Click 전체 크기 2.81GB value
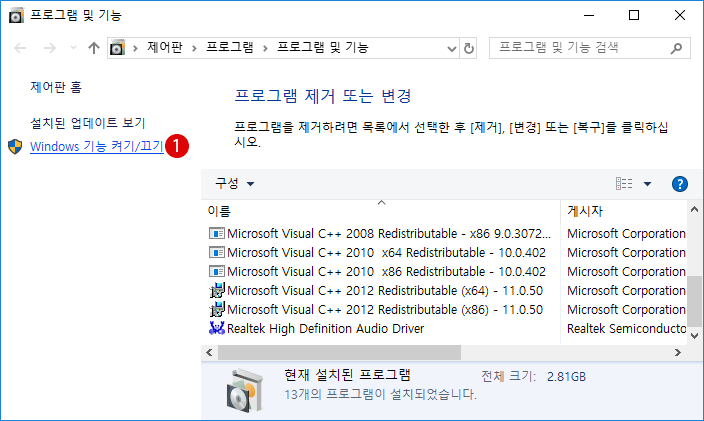The height and width of the screenshot is (421, 704). 566,377
